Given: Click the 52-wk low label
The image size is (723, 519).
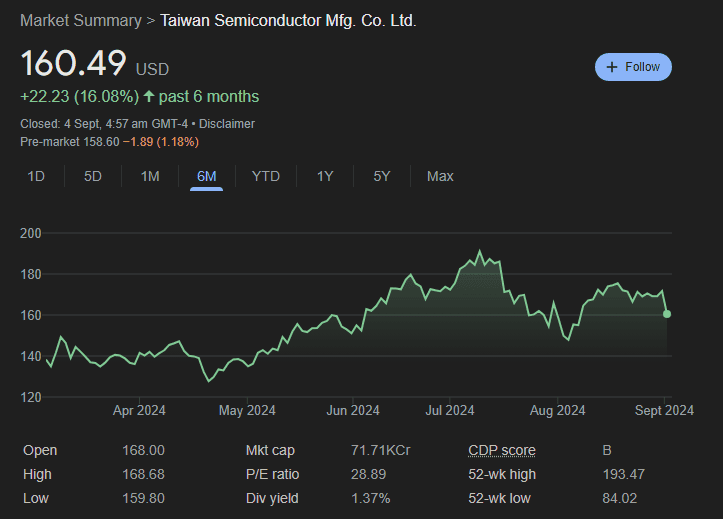Looking at the screenshot, I should point(499,498).
